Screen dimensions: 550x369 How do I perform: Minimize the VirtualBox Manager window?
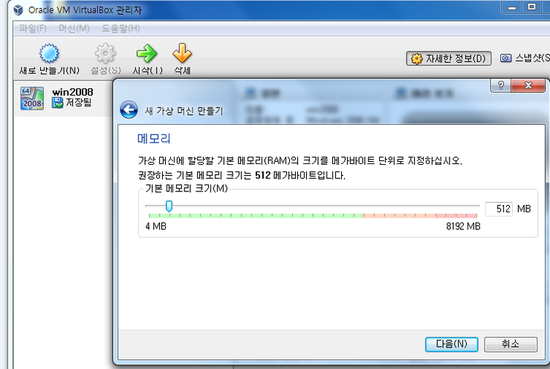512,7
